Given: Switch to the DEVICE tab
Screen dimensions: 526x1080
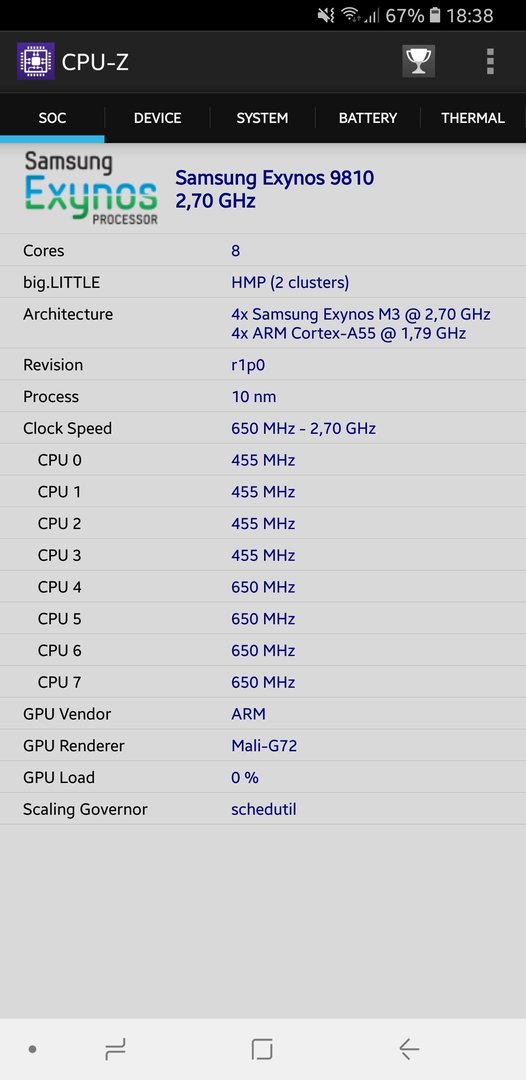Looking at the screenshot, I should (x=158, y=118).
